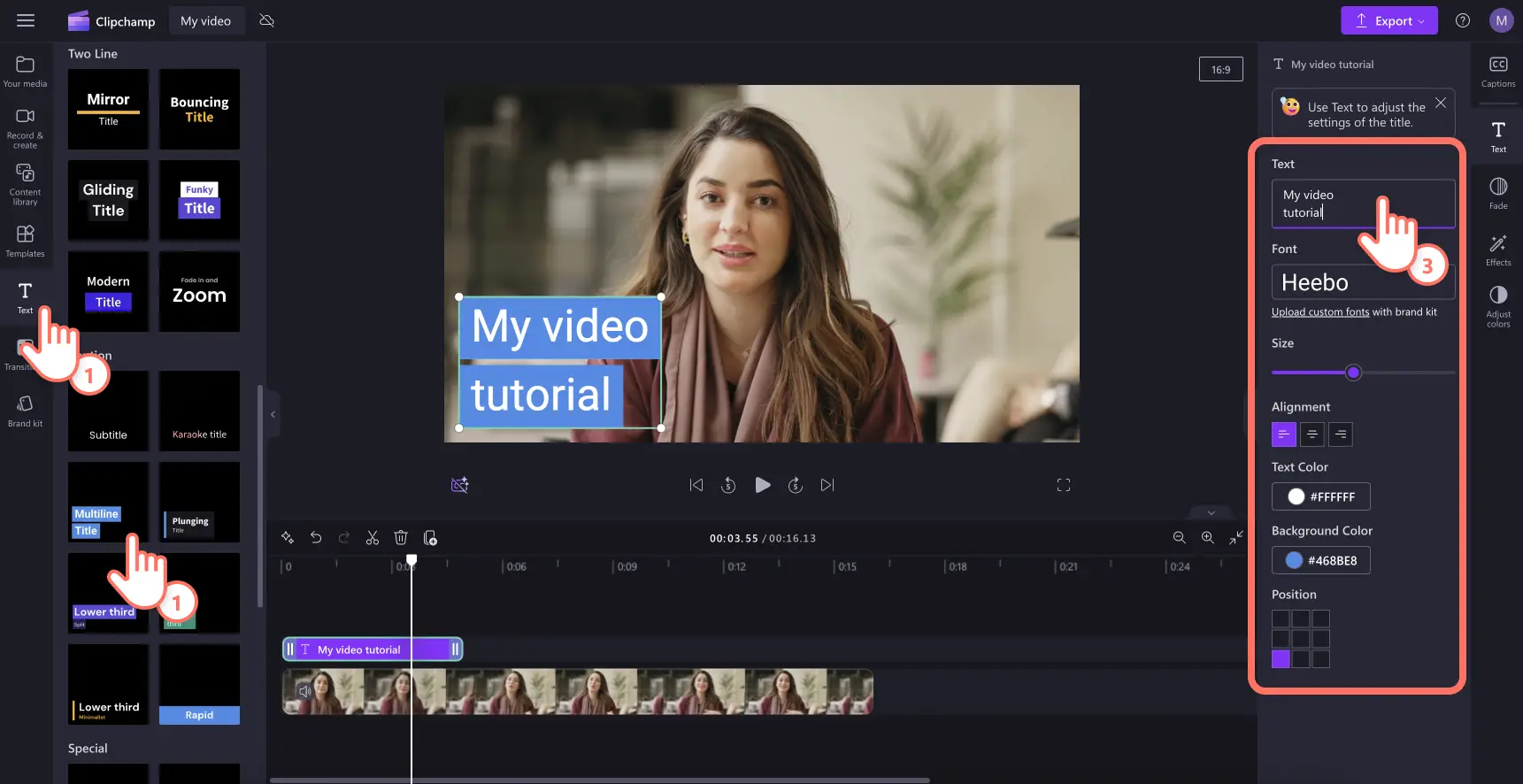Delete clip with the trash icon
Screen dimensions: 1523x784
401,537
